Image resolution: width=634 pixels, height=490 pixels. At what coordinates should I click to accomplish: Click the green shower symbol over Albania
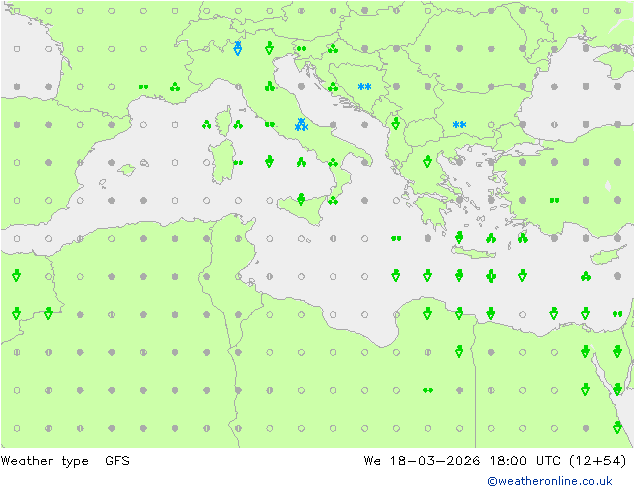click(396, 123)
